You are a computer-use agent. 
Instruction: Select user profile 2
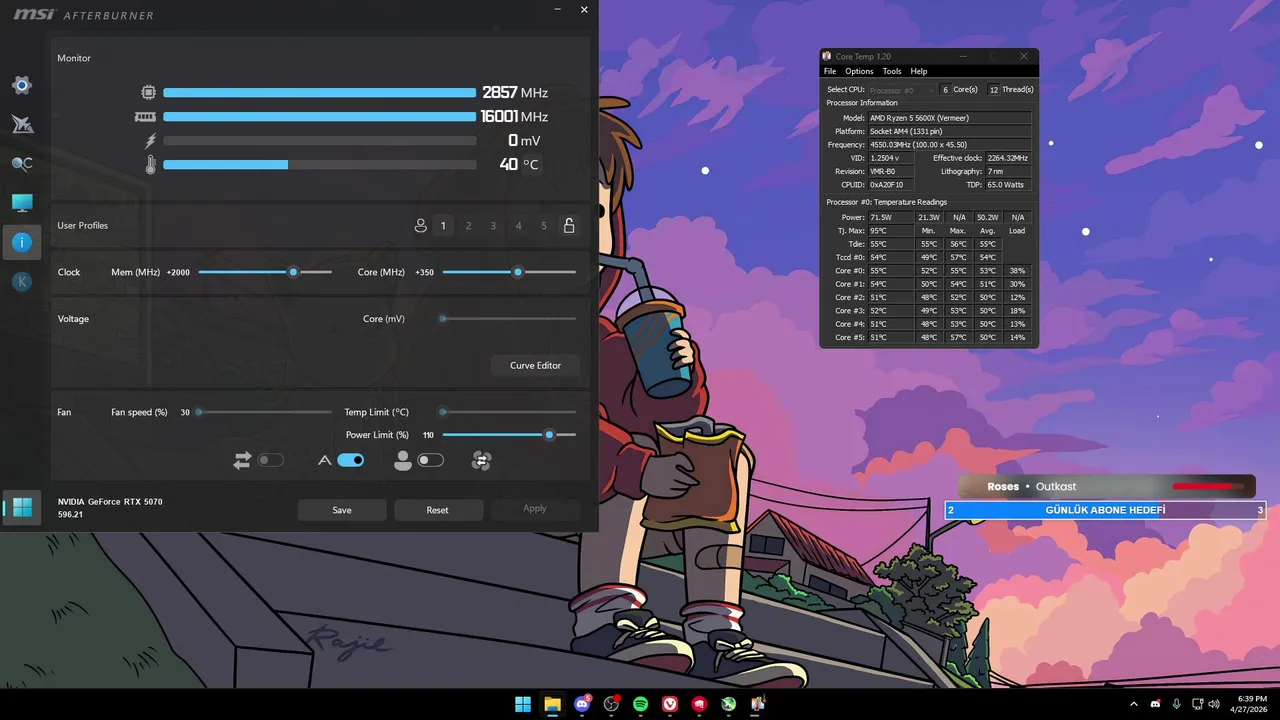468,226
